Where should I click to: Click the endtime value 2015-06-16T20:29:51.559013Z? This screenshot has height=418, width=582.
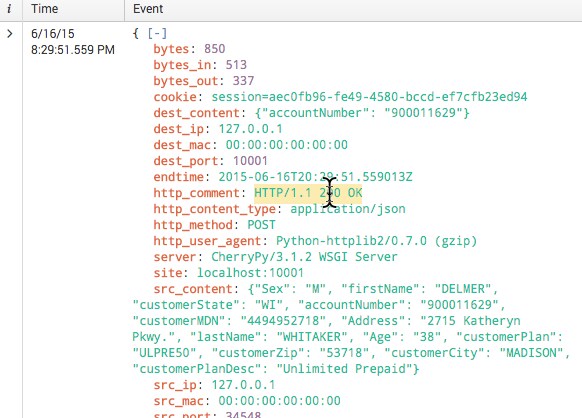[315, 177]
